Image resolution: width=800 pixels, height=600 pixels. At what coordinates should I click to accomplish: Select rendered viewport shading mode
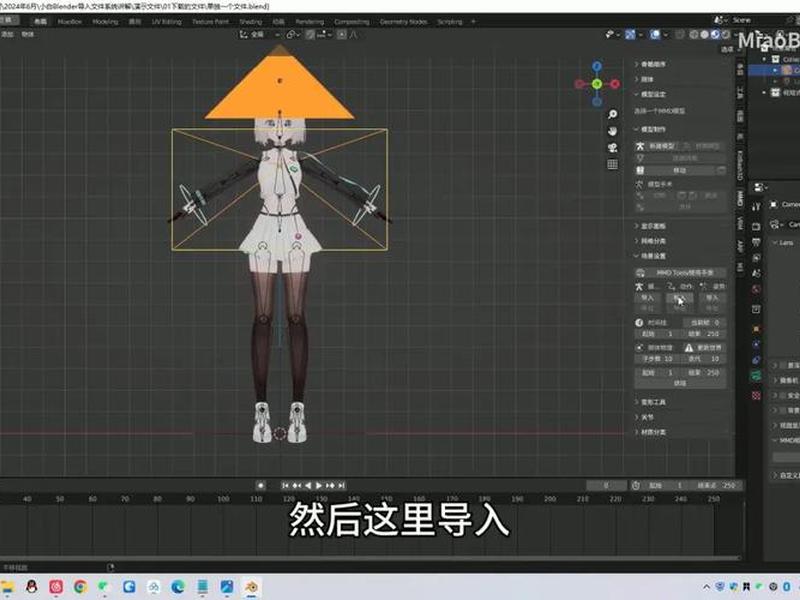726,34
